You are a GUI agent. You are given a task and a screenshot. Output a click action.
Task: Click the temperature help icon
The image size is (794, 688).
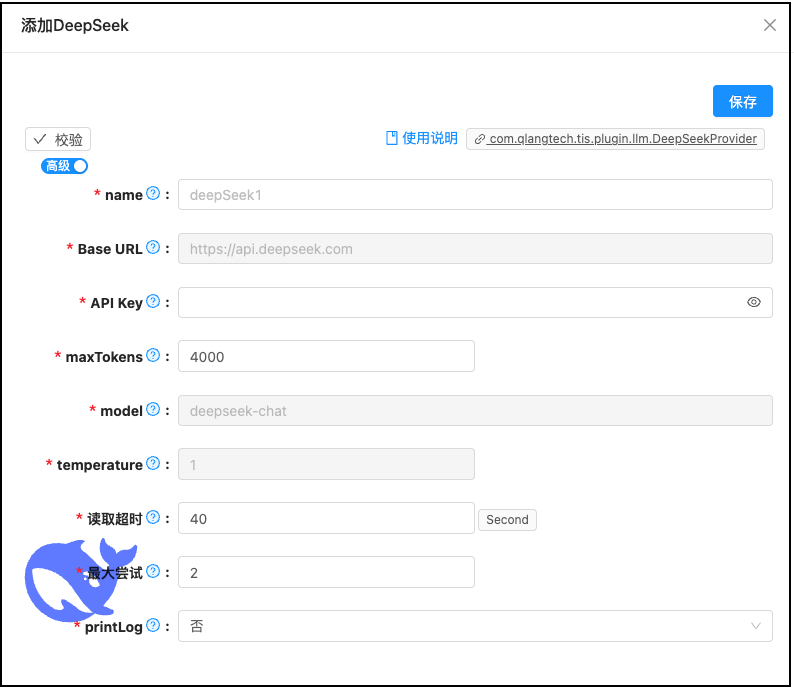pos(153,464)
